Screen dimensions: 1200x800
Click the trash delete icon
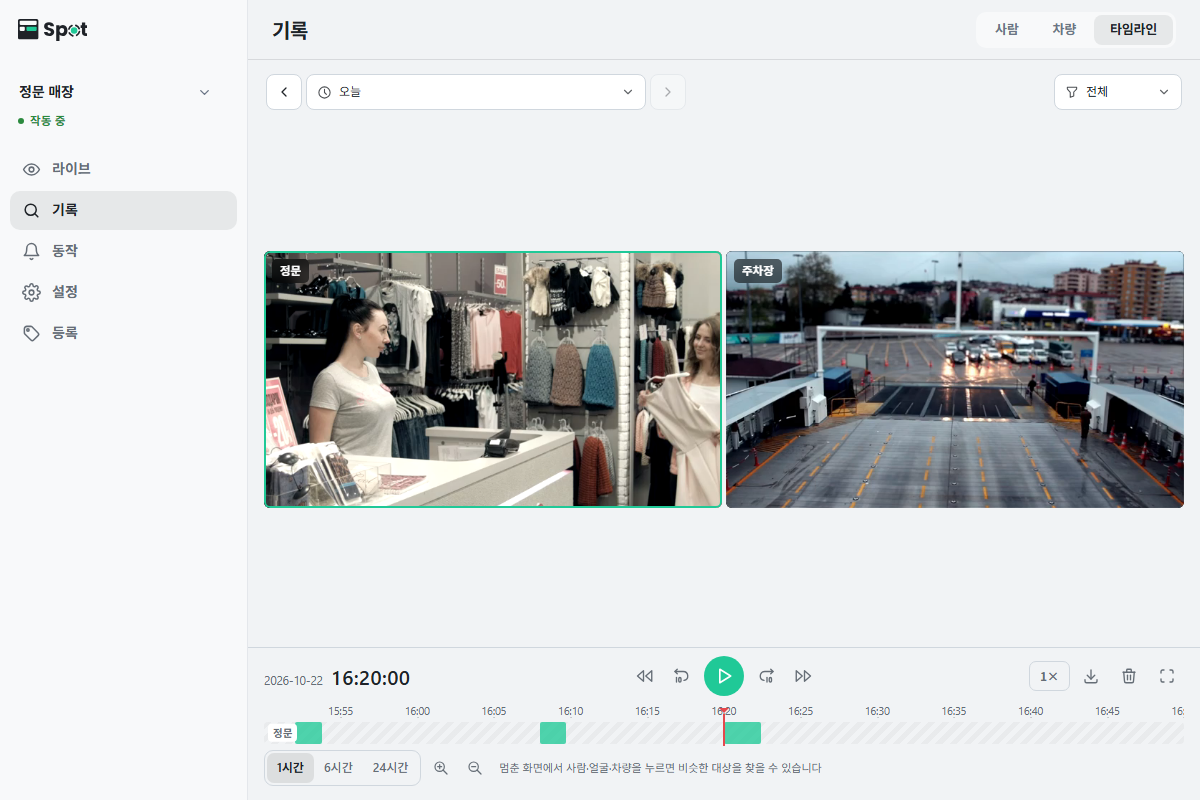(x=1129, y=676)
